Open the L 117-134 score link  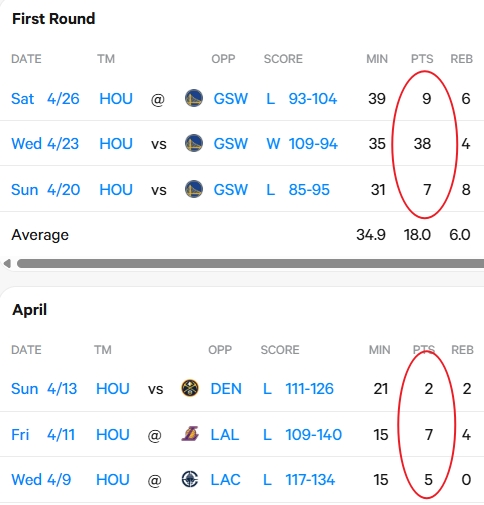299,480
